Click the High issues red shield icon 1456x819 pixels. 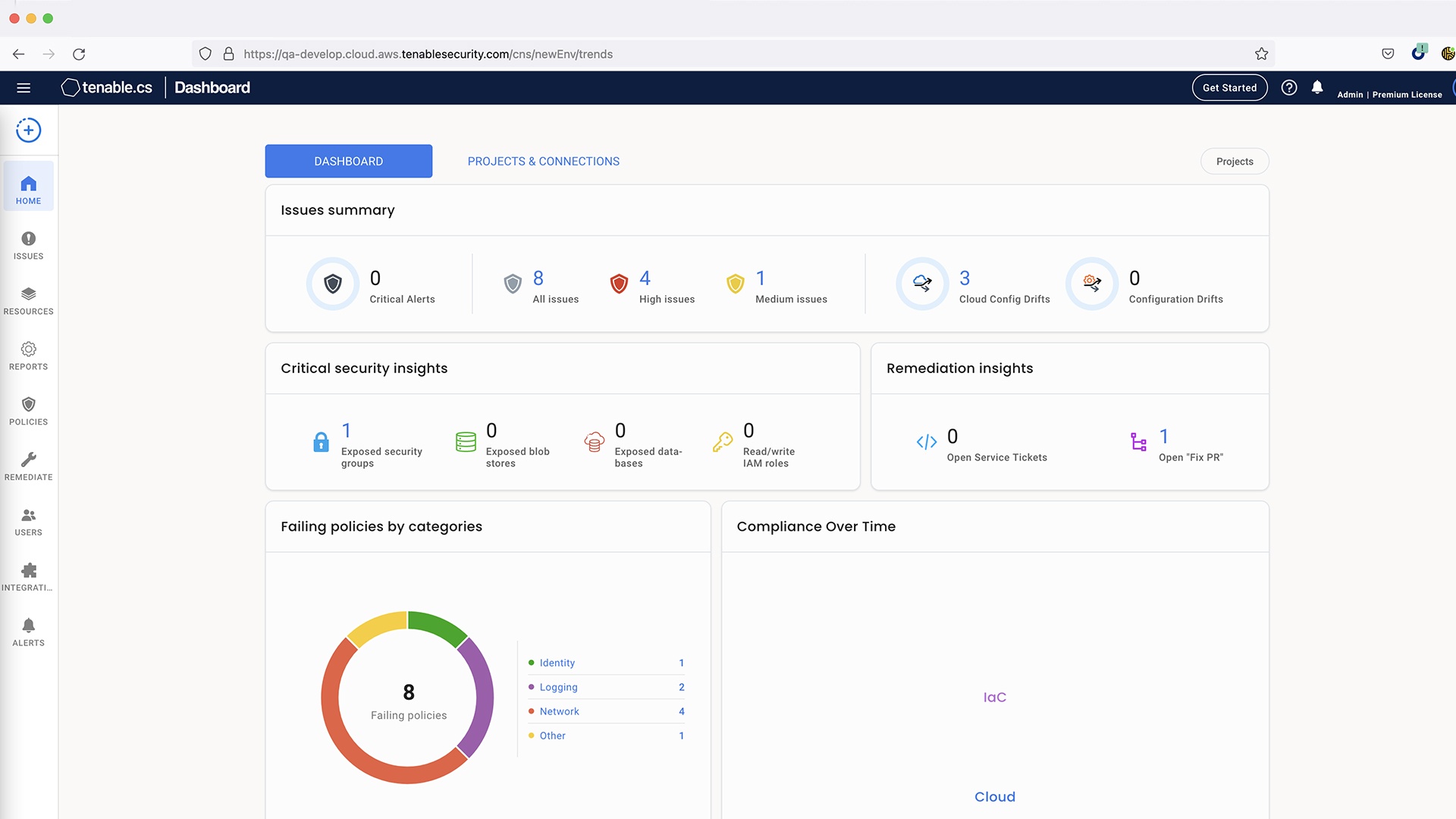620,284
